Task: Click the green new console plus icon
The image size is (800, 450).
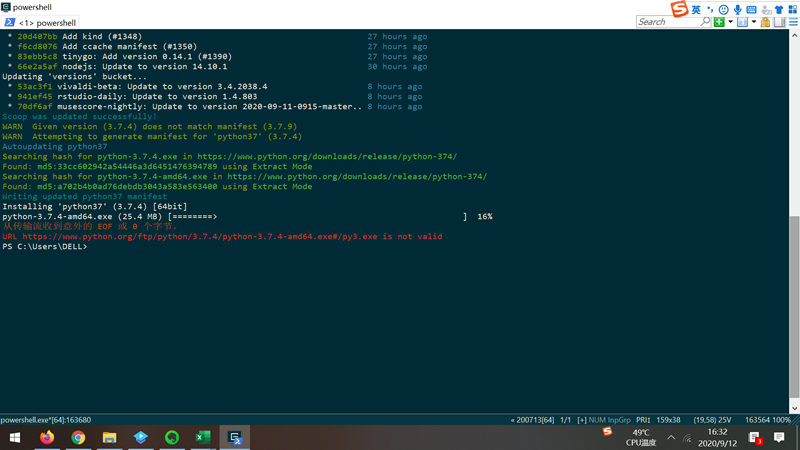Action: [719, 22]
